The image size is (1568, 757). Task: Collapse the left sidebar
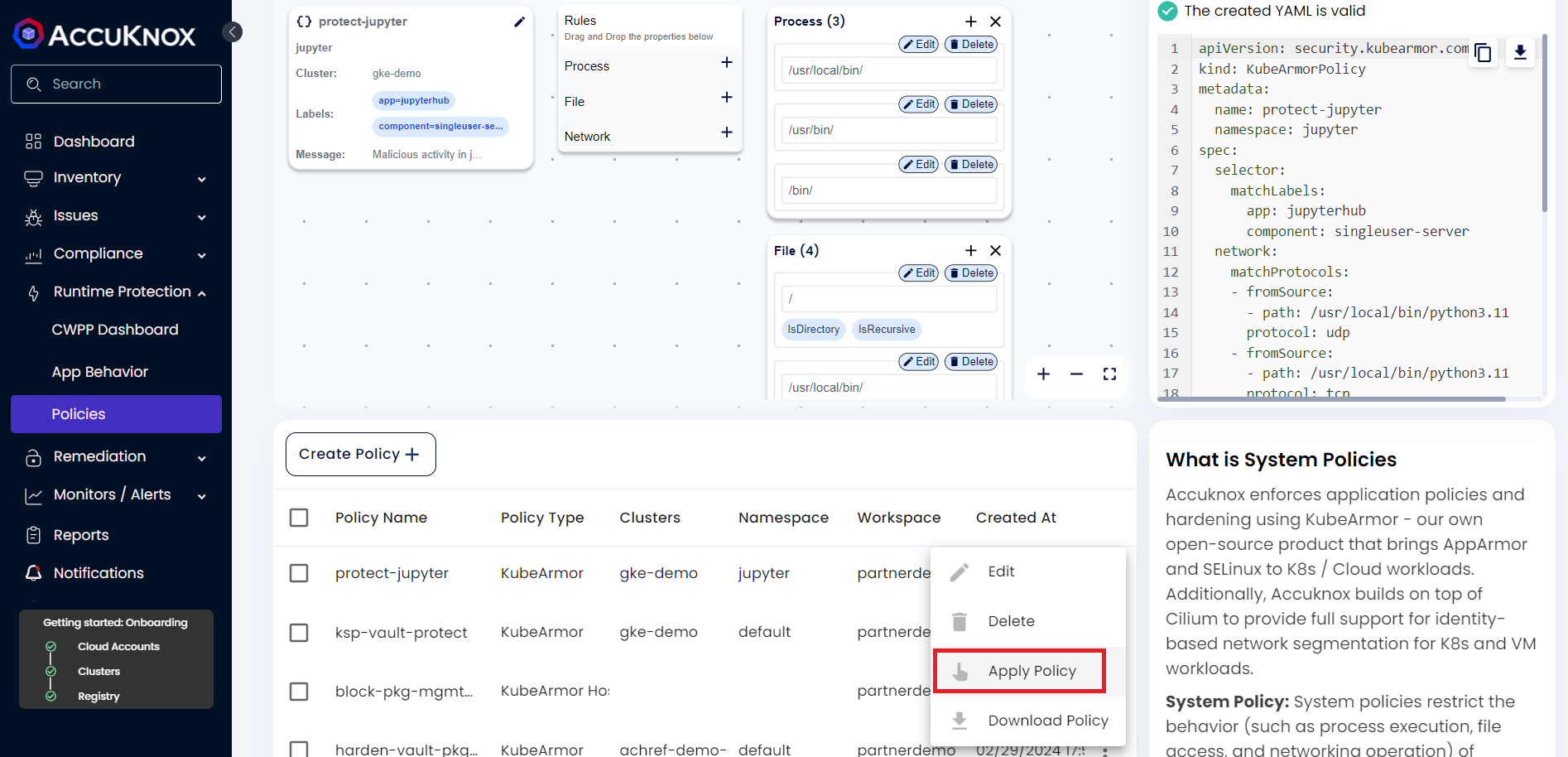click(x=233, y=32)
